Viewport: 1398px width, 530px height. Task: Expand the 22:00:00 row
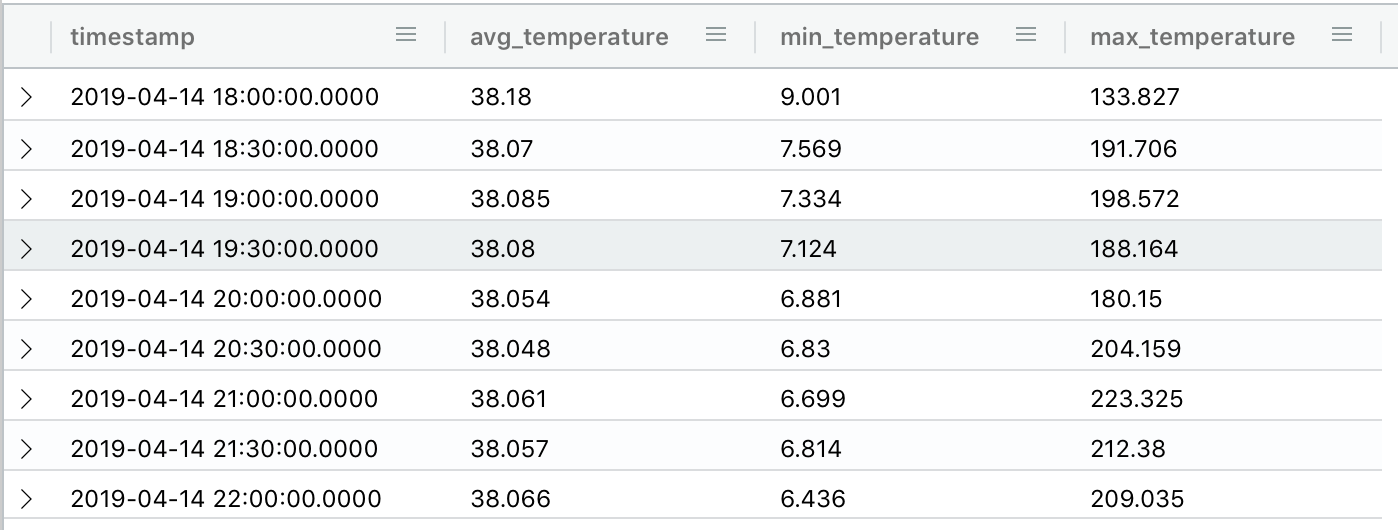[x=27, y=498]
